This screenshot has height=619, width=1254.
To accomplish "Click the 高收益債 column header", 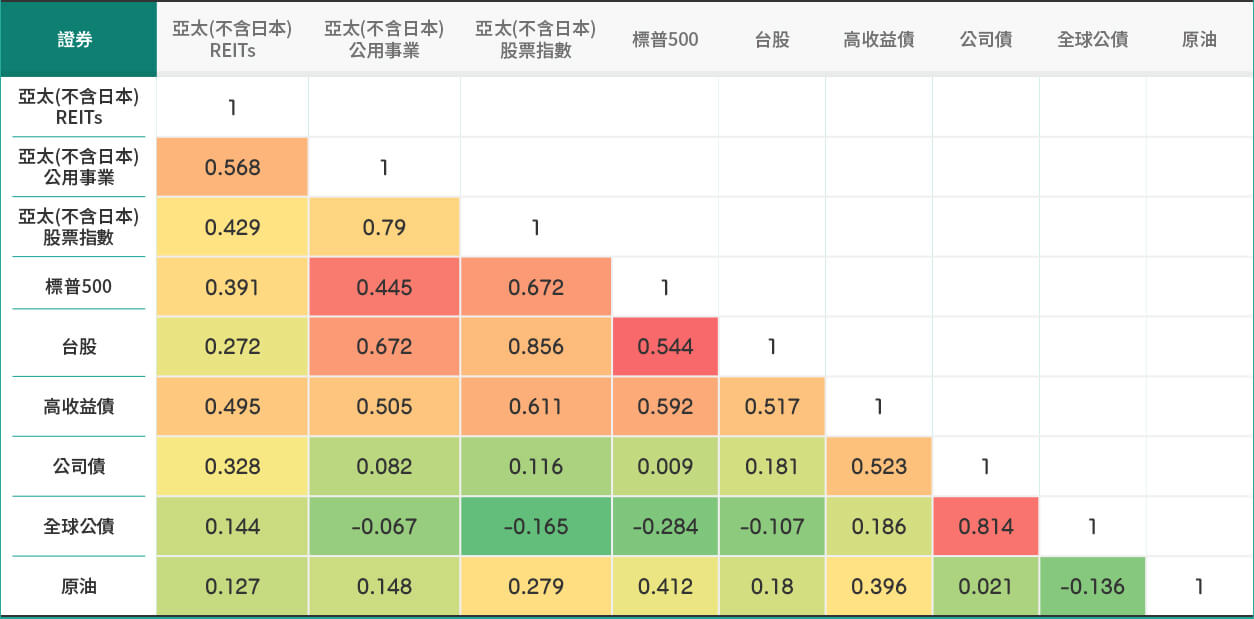I will tap(879, 40).
